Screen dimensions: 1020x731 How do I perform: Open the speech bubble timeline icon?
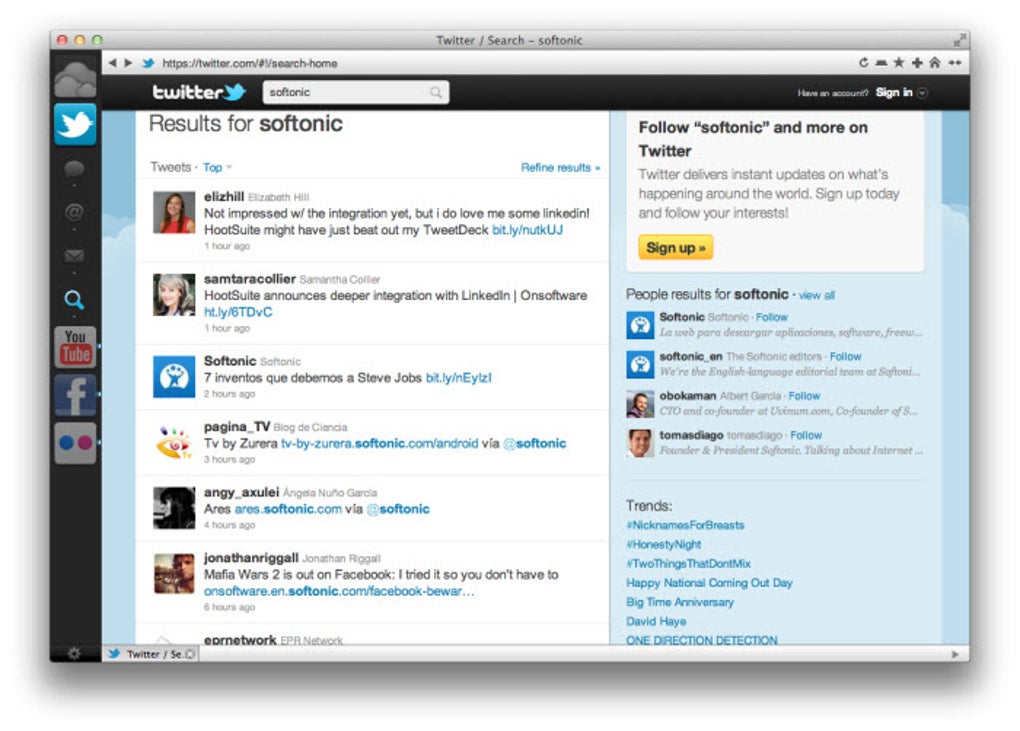[x=74, y=169]
